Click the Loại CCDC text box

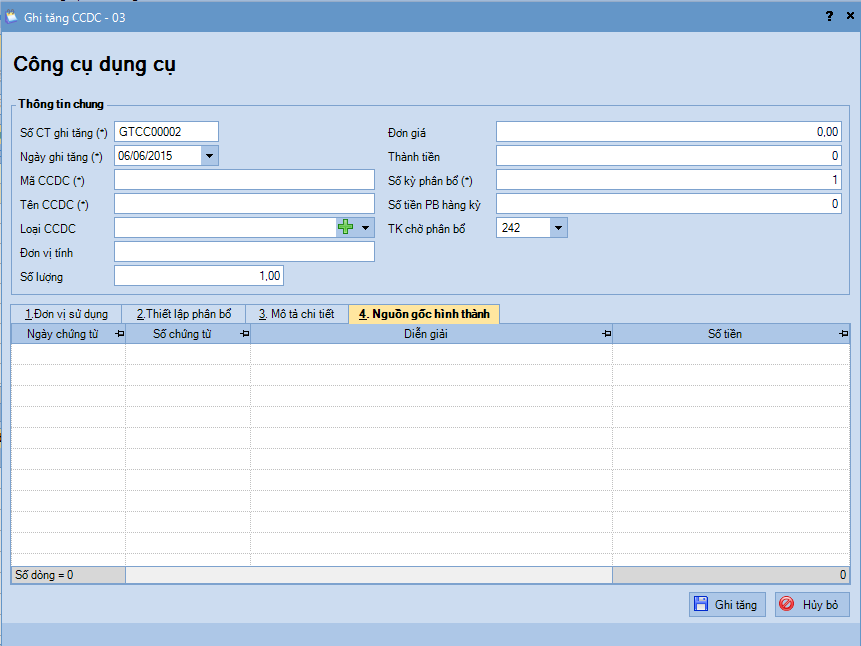pyautogui.click(x=225, y=227)
